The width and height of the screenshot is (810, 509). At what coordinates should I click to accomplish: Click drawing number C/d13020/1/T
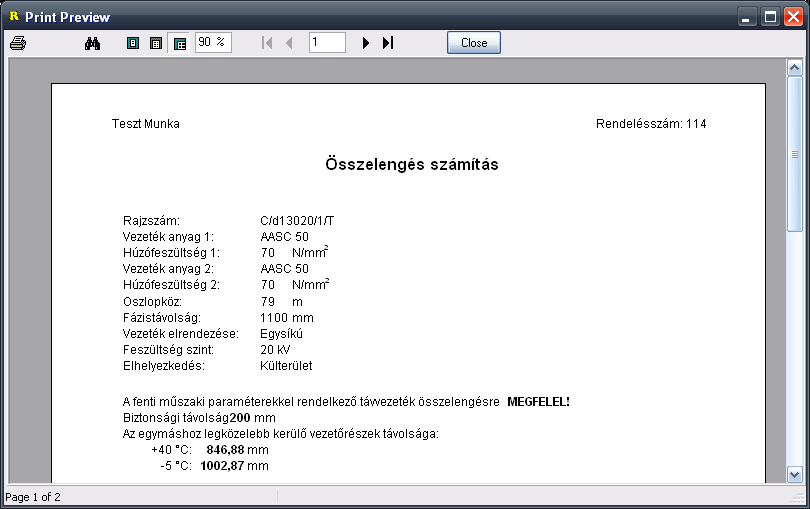(297, 221)
